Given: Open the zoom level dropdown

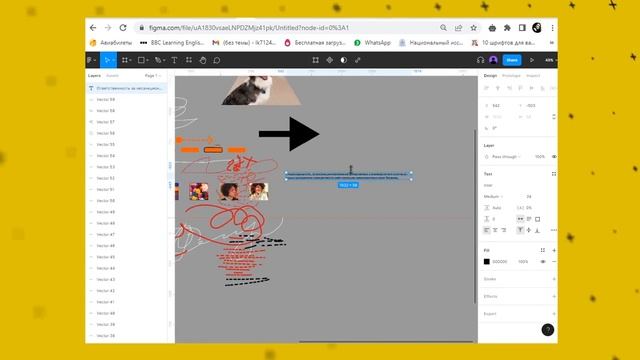Looking at the screenshot, I should pos(551,60).
